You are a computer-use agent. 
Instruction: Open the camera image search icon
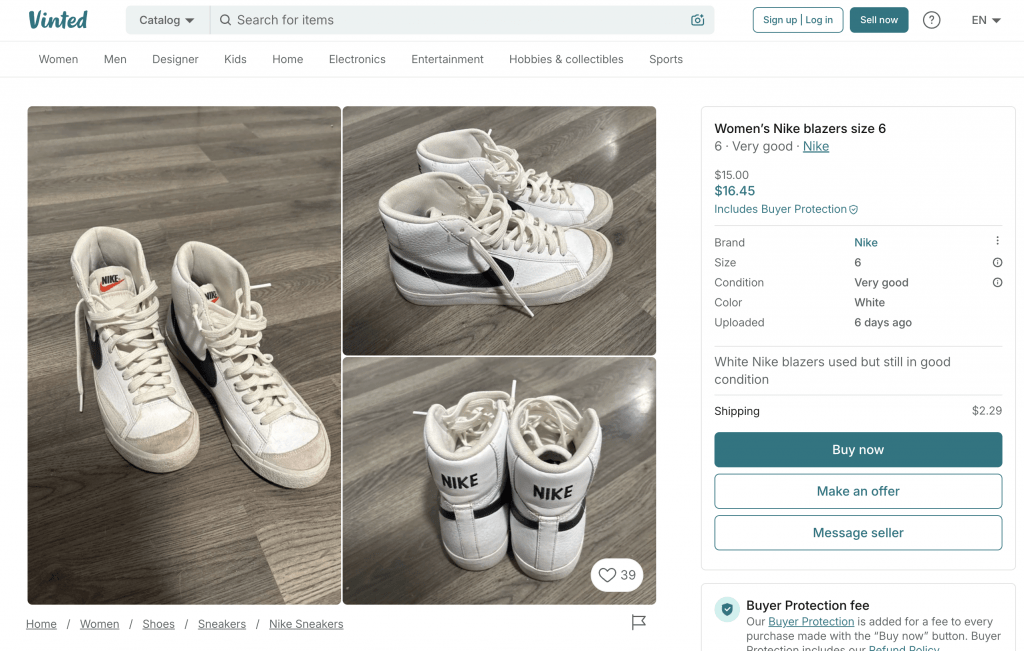(697, 20)
